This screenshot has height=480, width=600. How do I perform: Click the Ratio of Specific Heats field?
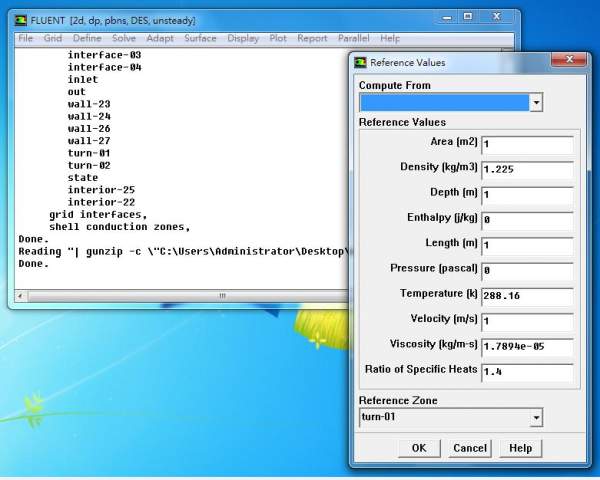coord(527,372)
